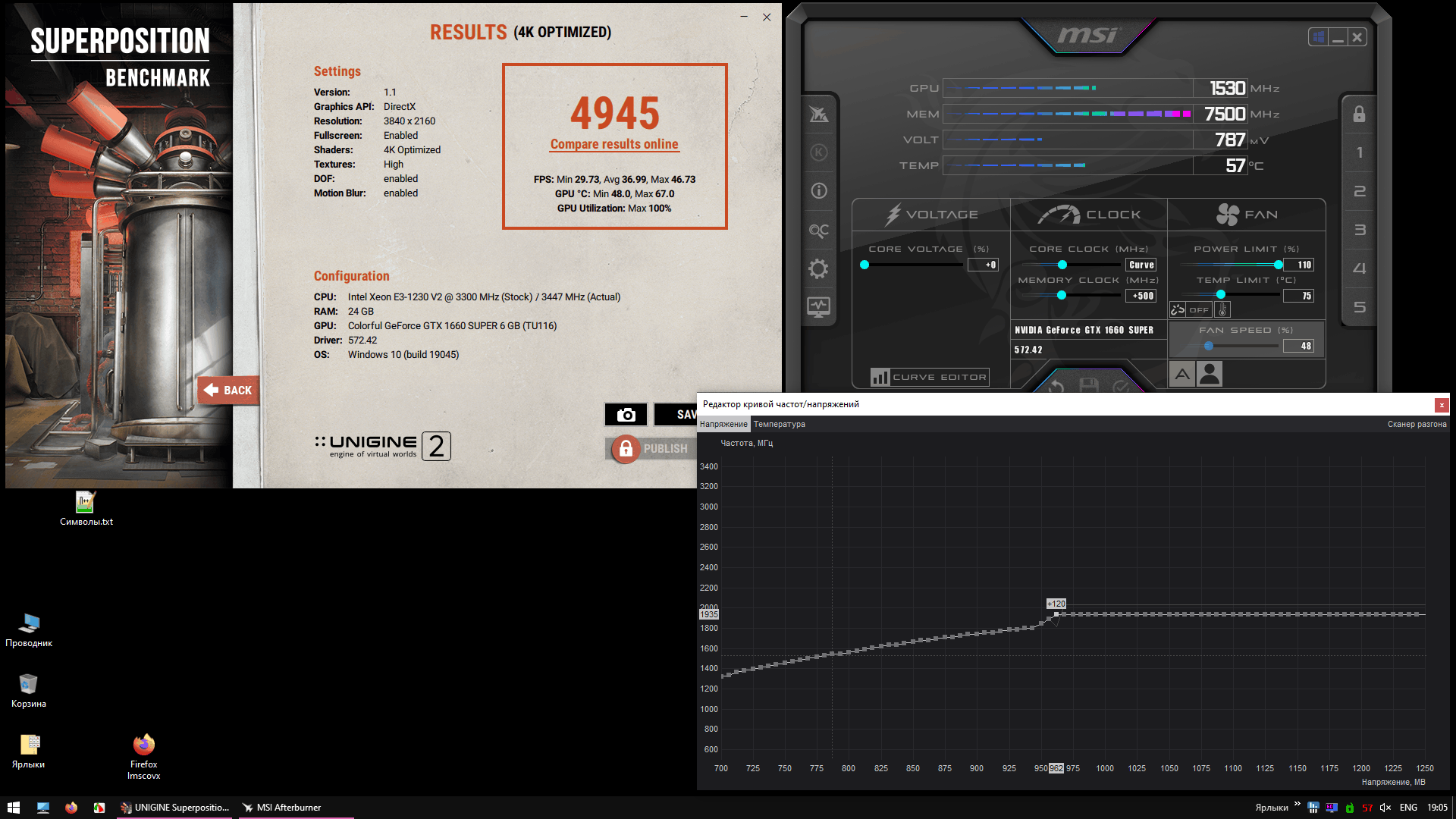Switch to the Температура tab in curve editor

780,424
